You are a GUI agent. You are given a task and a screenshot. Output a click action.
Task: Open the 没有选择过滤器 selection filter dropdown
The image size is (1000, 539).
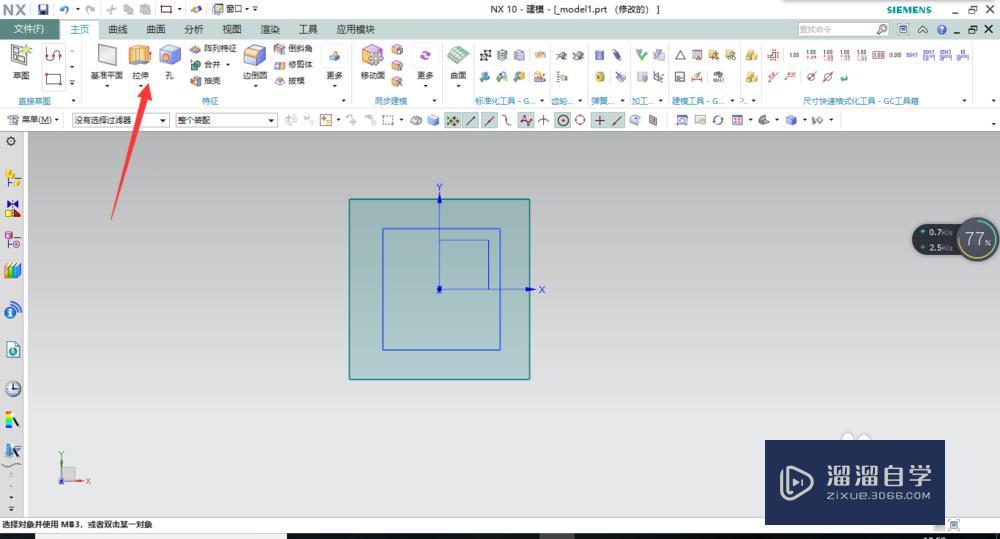coord(121,120)
